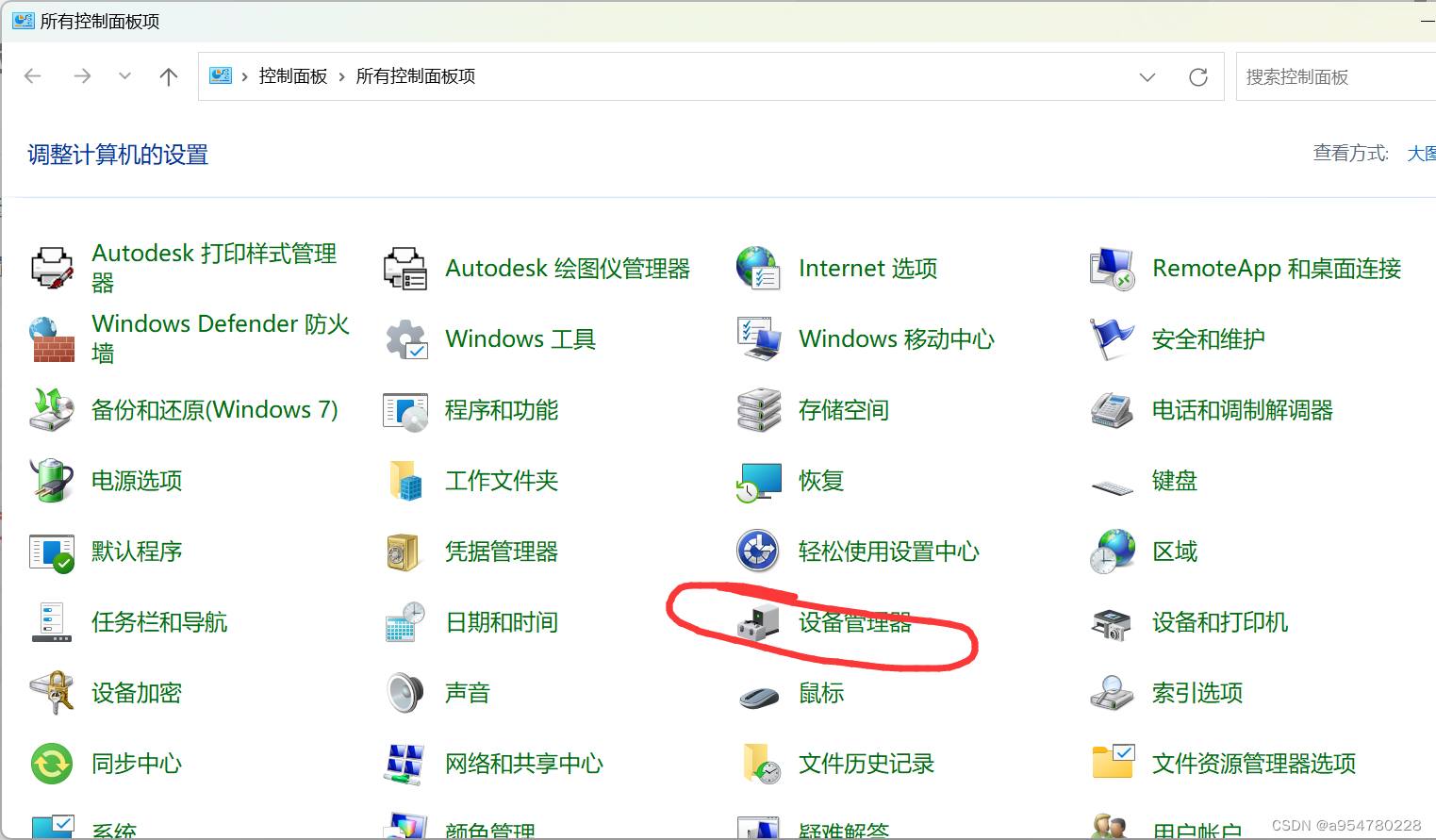Open 任务栏和导航 icon
The image size is (1436, 840).
[52, 622]
